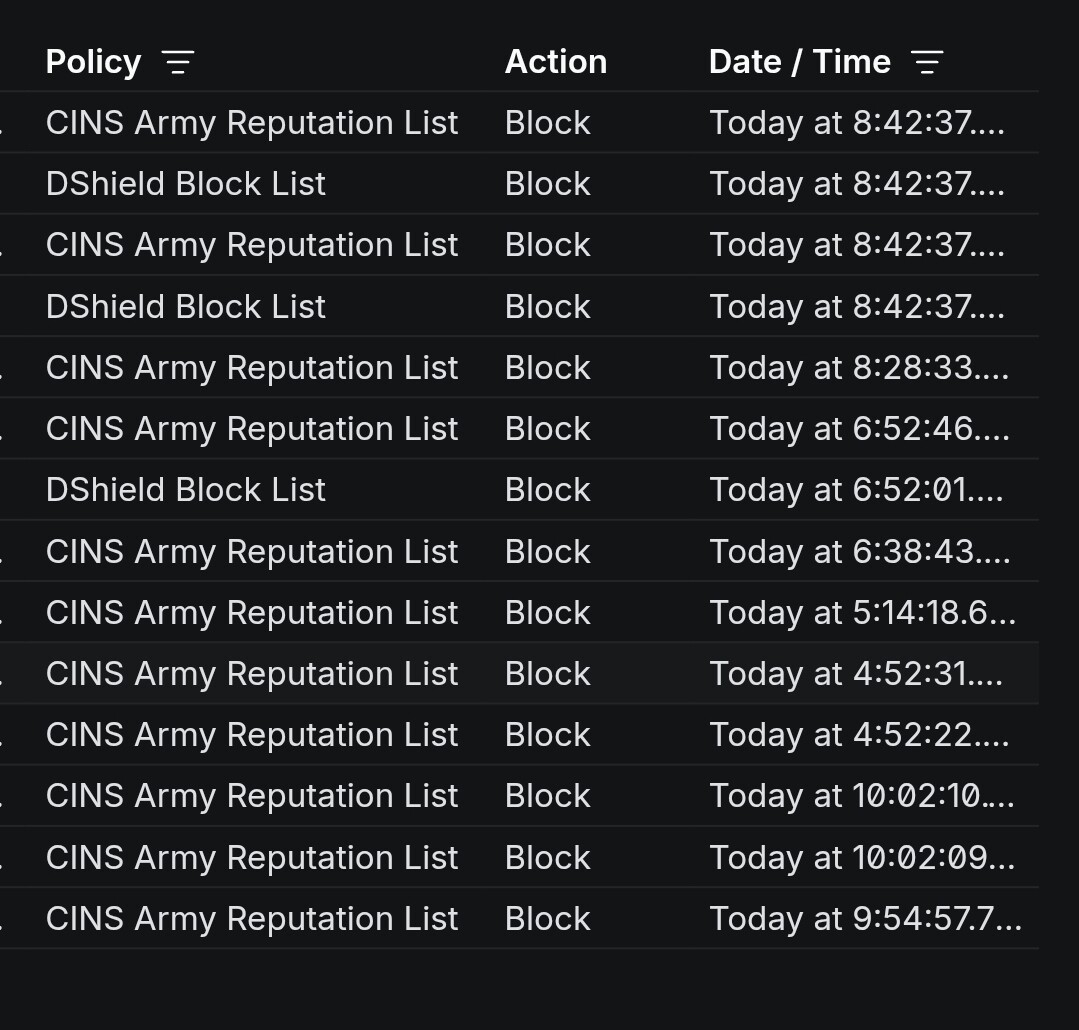Open the Policy column filter icon

point(178,62)
